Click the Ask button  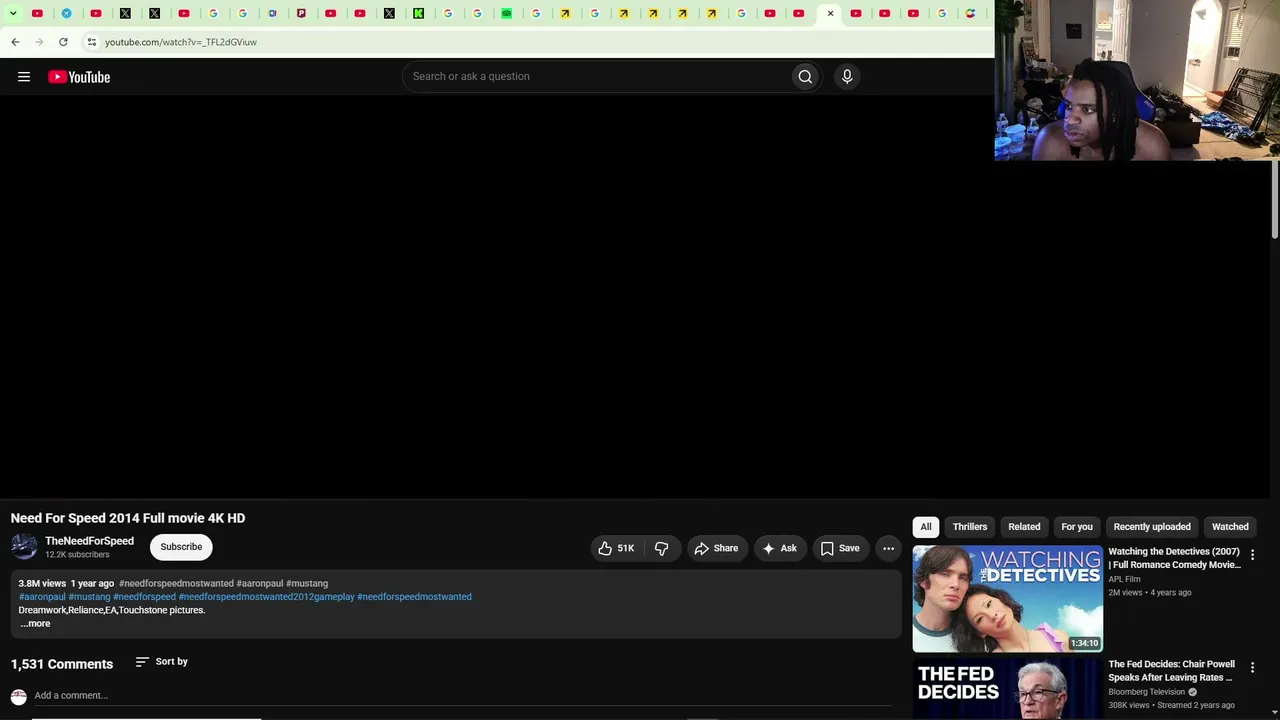pos(780,548)
